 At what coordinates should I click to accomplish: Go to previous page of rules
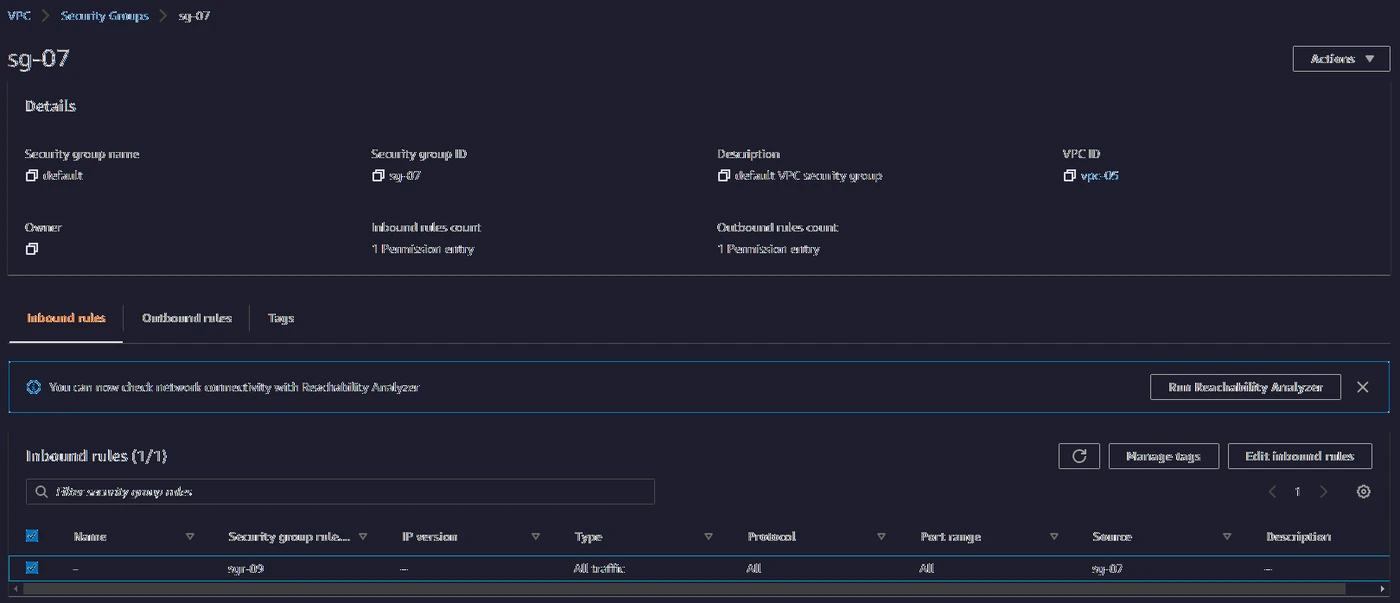tap(1272, 491)
